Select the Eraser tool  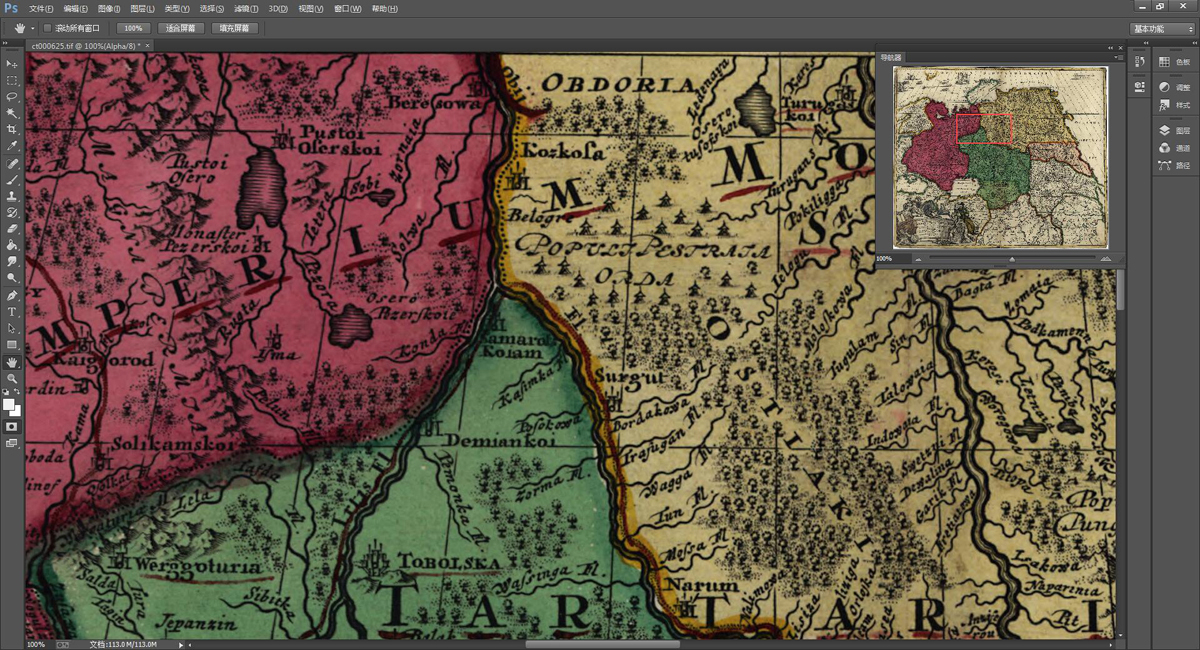pos(12,229)
